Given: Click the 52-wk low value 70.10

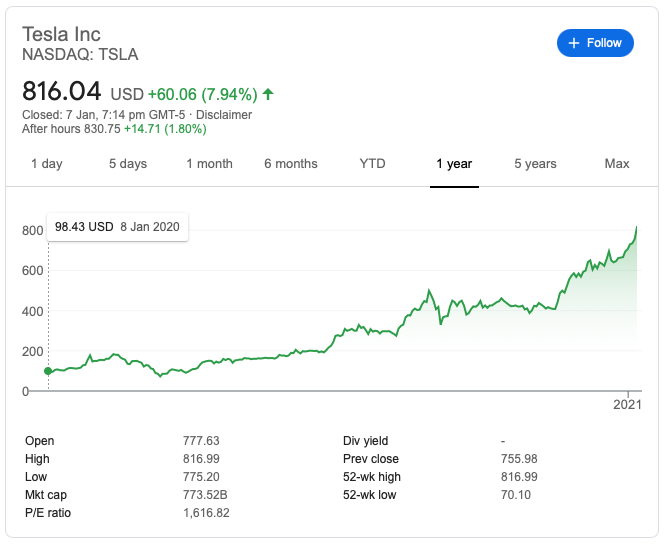Looking at the screenshot, I should 515,495.
